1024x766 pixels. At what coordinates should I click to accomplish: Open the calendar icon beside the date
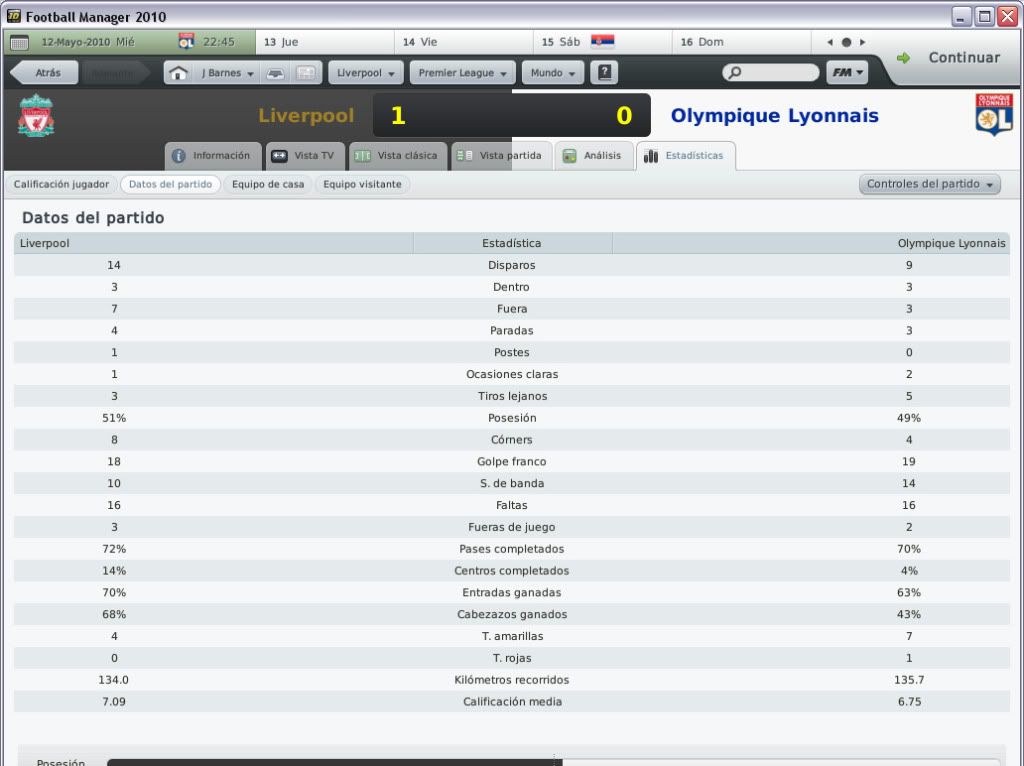click(x=20, y=42)
